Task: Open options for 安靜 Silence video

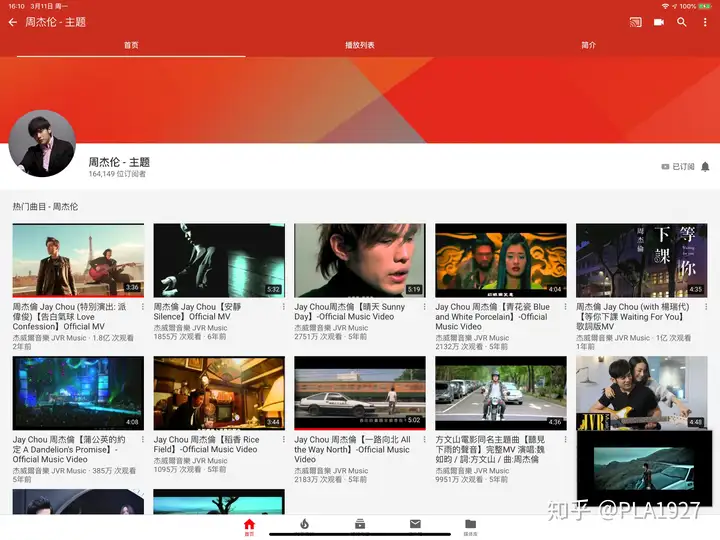Action: coord(284,306)
